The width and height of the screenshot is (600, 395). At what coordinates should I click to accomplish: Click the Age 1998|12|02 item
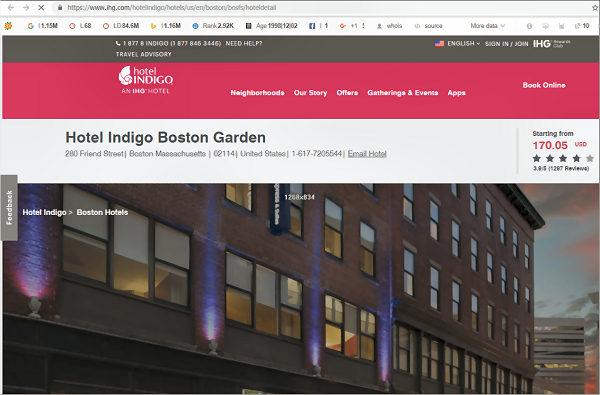(271, 26)
